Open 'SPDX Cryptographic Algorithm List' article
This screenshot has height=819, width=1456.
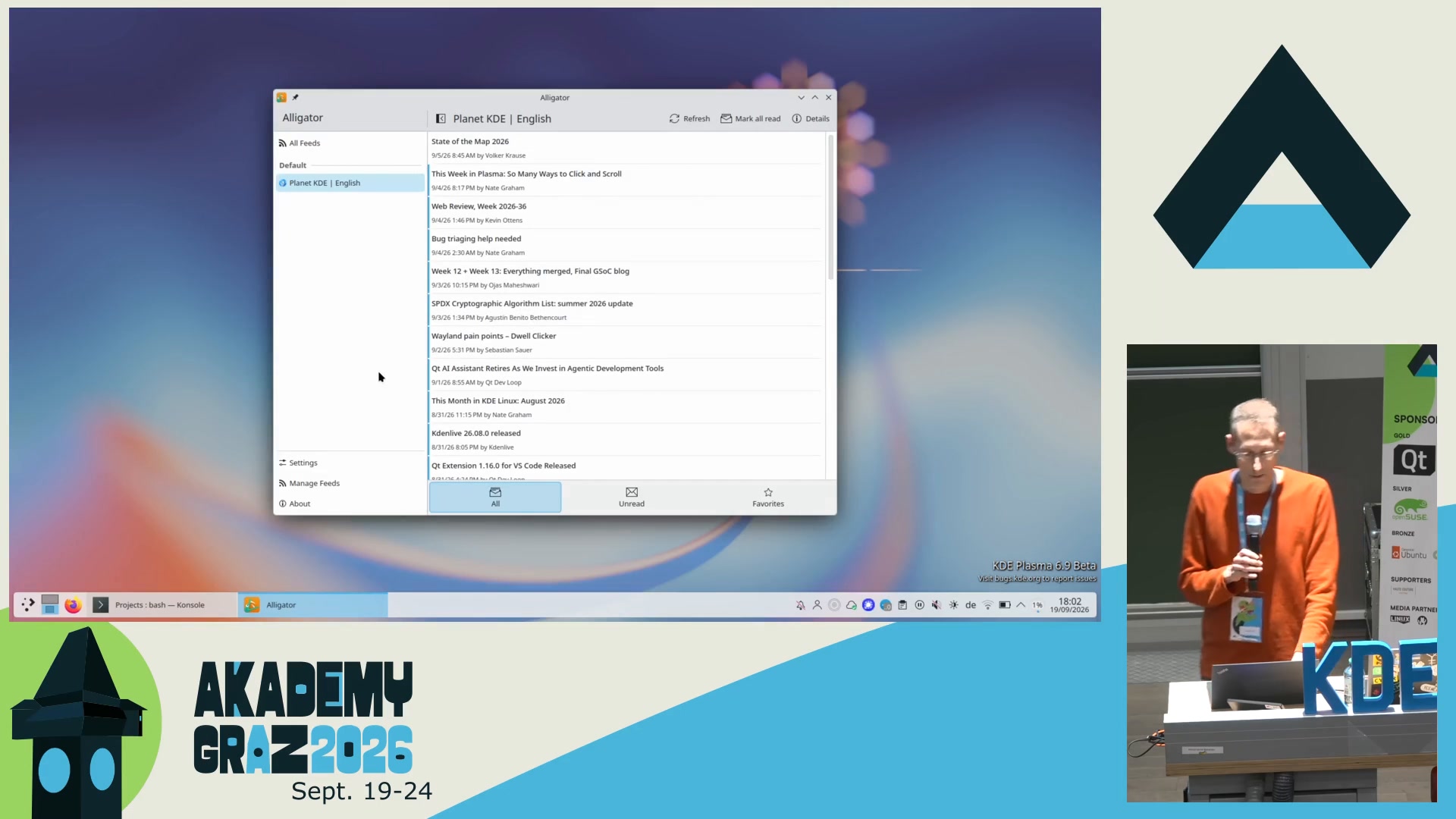coord(626,310)
